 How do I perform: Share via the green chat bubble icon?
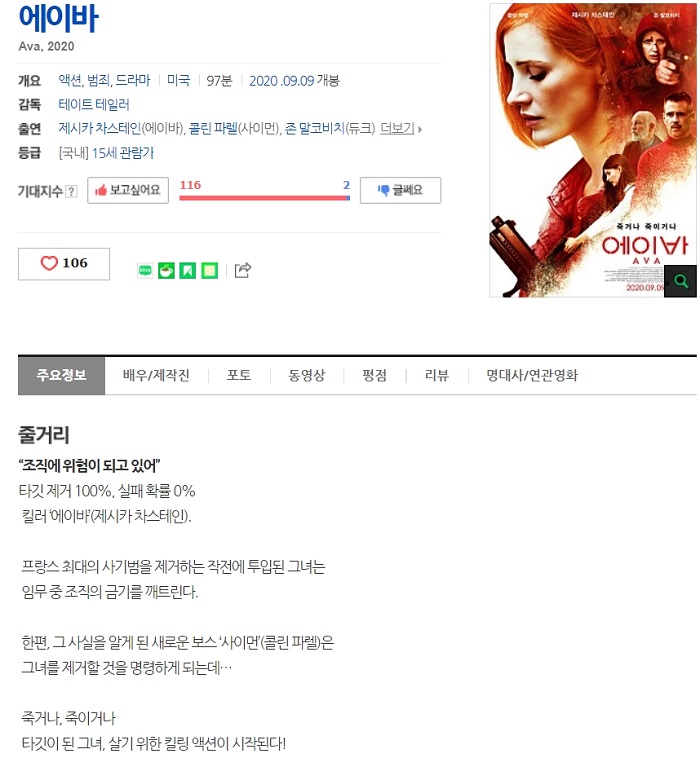(145, 270)
